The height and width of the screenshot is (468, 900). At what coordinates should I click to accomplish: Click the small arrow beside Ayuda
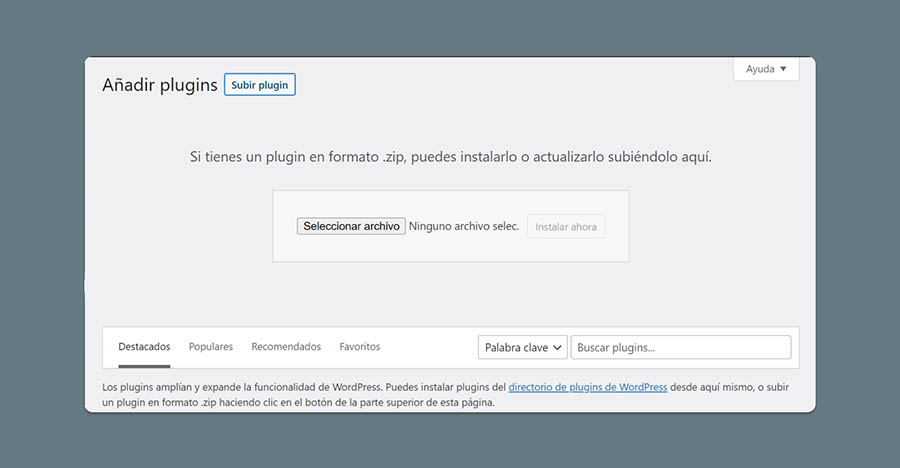point(783,69)
